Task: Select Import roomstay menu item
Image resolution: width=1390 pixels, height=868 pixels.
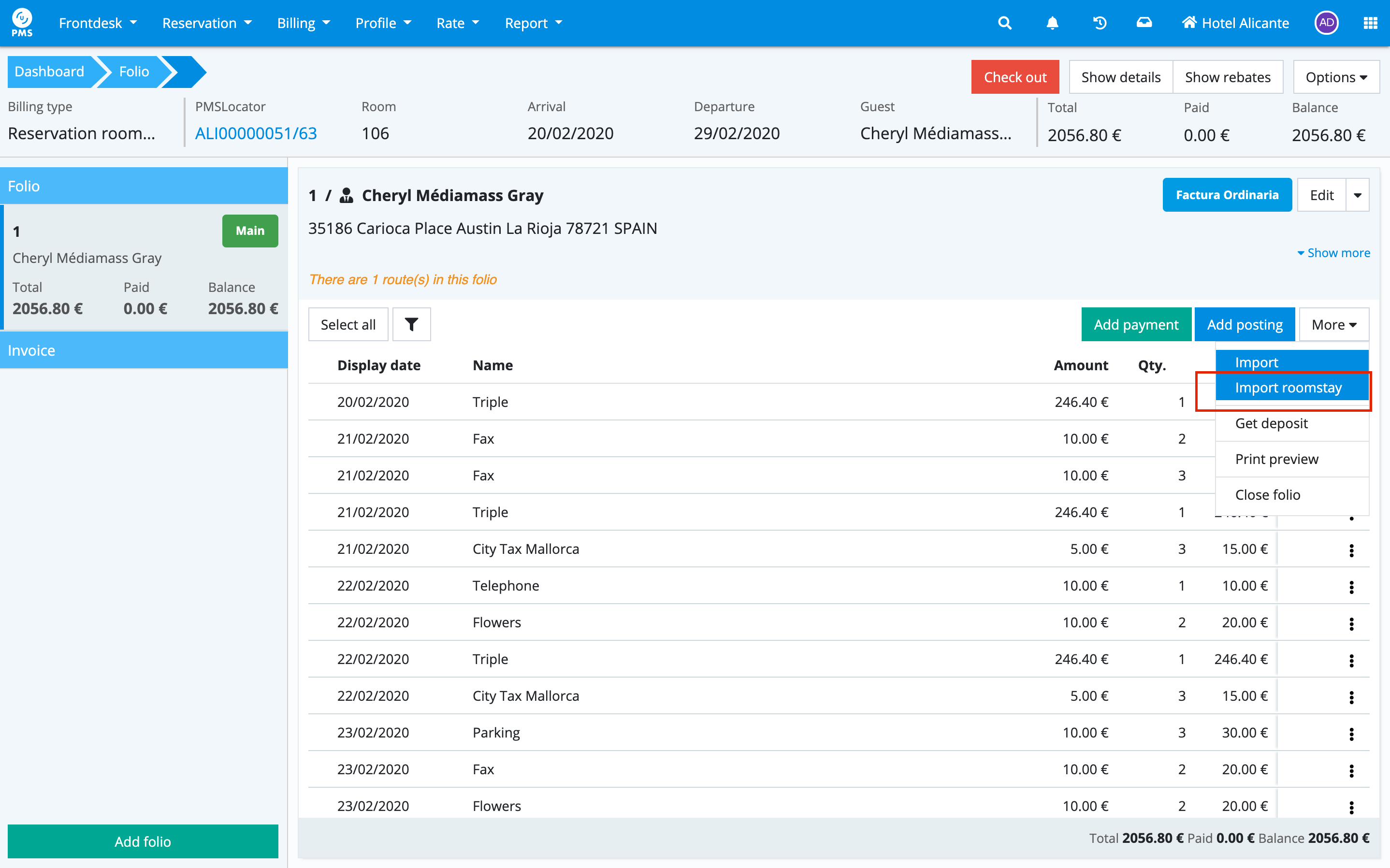Action: tap(1288, 388)
